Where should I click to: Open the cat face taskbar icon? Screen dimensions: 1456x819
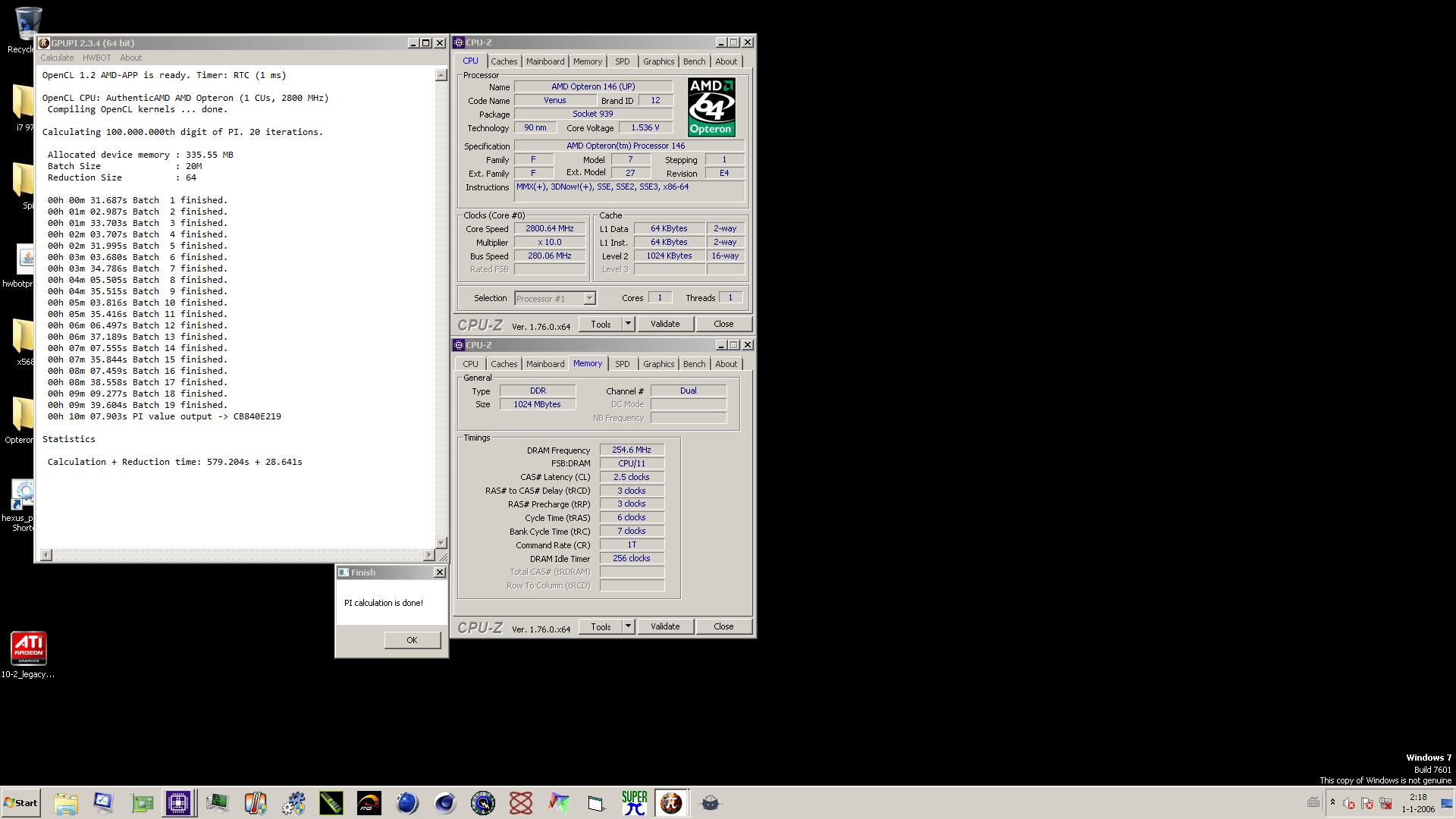(711, 803)
